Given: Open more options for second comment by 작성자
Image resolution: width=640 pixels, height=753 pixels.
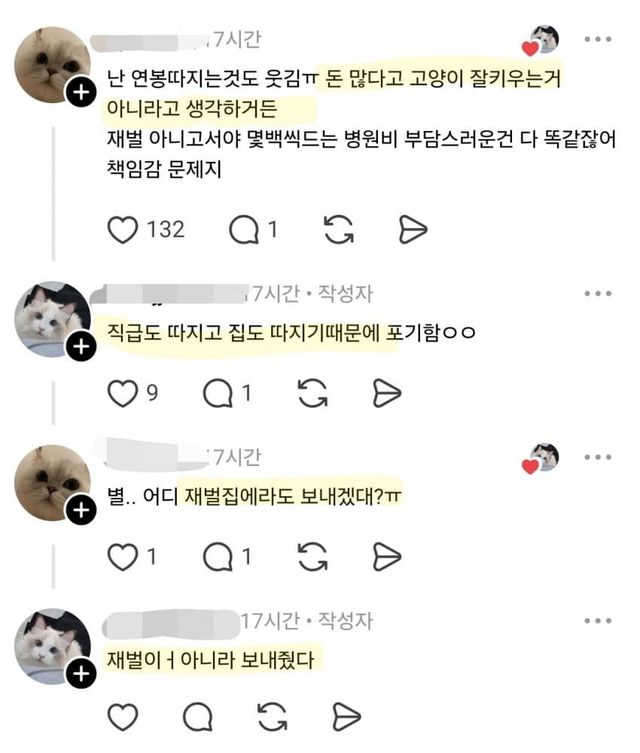Looking at the screenshot, I should pyautogui.click(x=598, y=293).
